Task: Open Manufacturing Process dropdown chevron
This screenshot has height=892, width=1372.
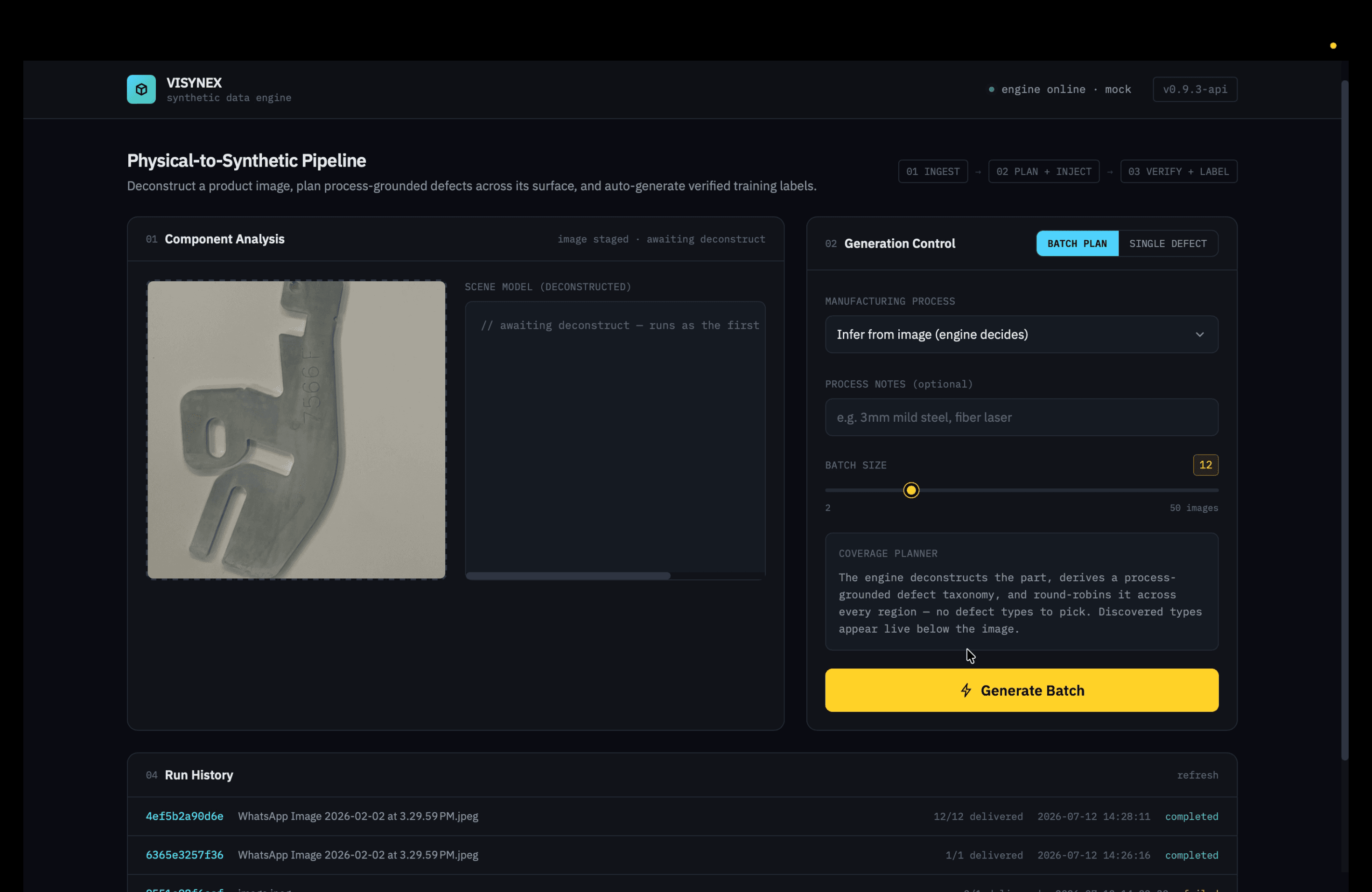Action: (1200, 334)
